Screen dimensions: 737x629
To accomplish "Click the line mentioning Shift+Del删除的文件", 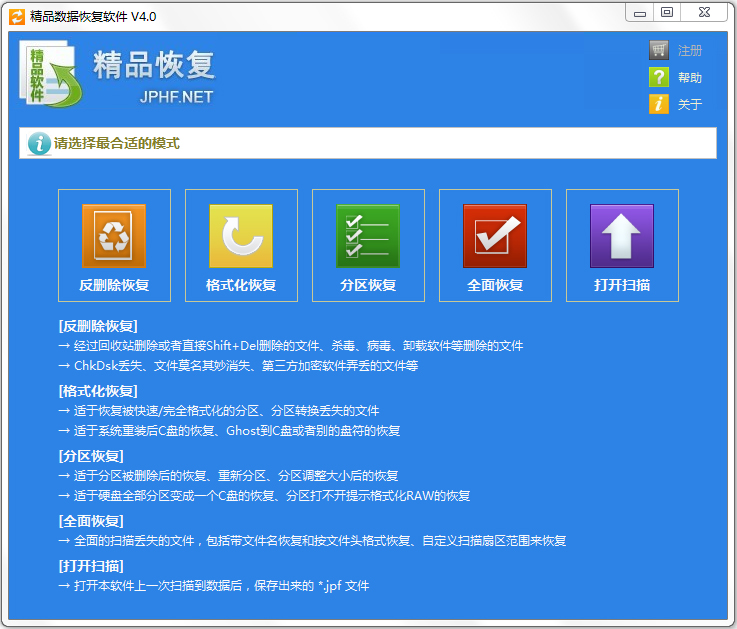I will (x=291, y=346).
